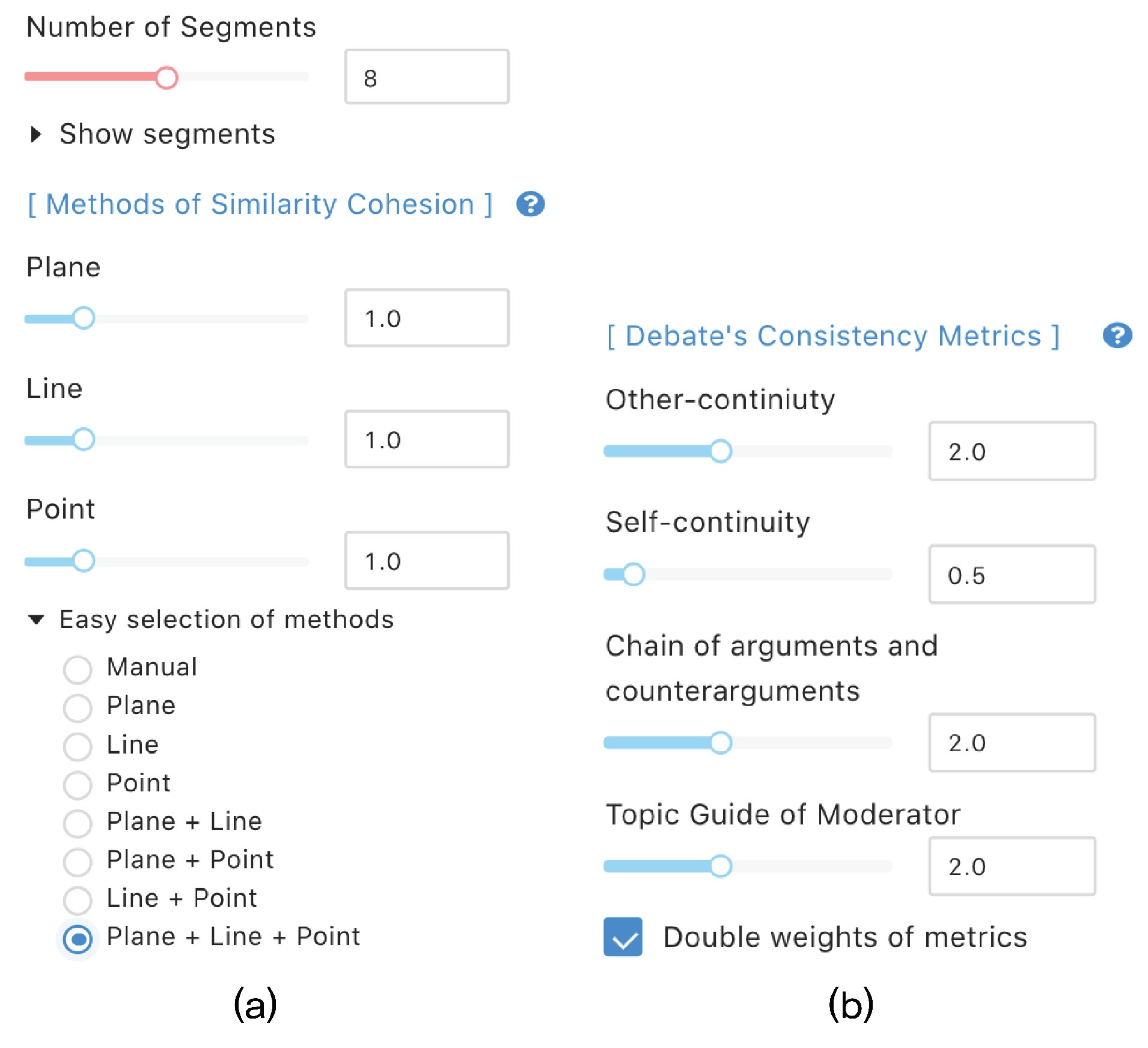
Task: Select the Plane + Line radio option
Action: (x=78, y=823)
